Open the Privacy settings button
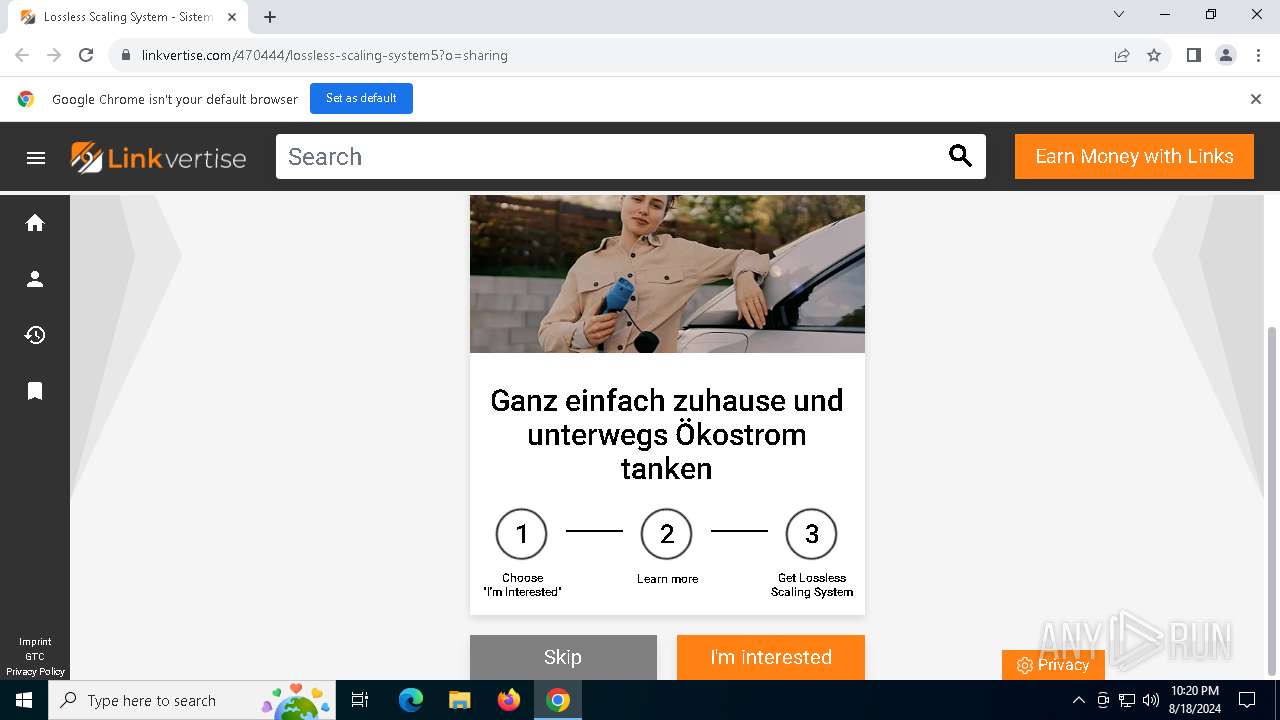 click(x=1053, y=665)
